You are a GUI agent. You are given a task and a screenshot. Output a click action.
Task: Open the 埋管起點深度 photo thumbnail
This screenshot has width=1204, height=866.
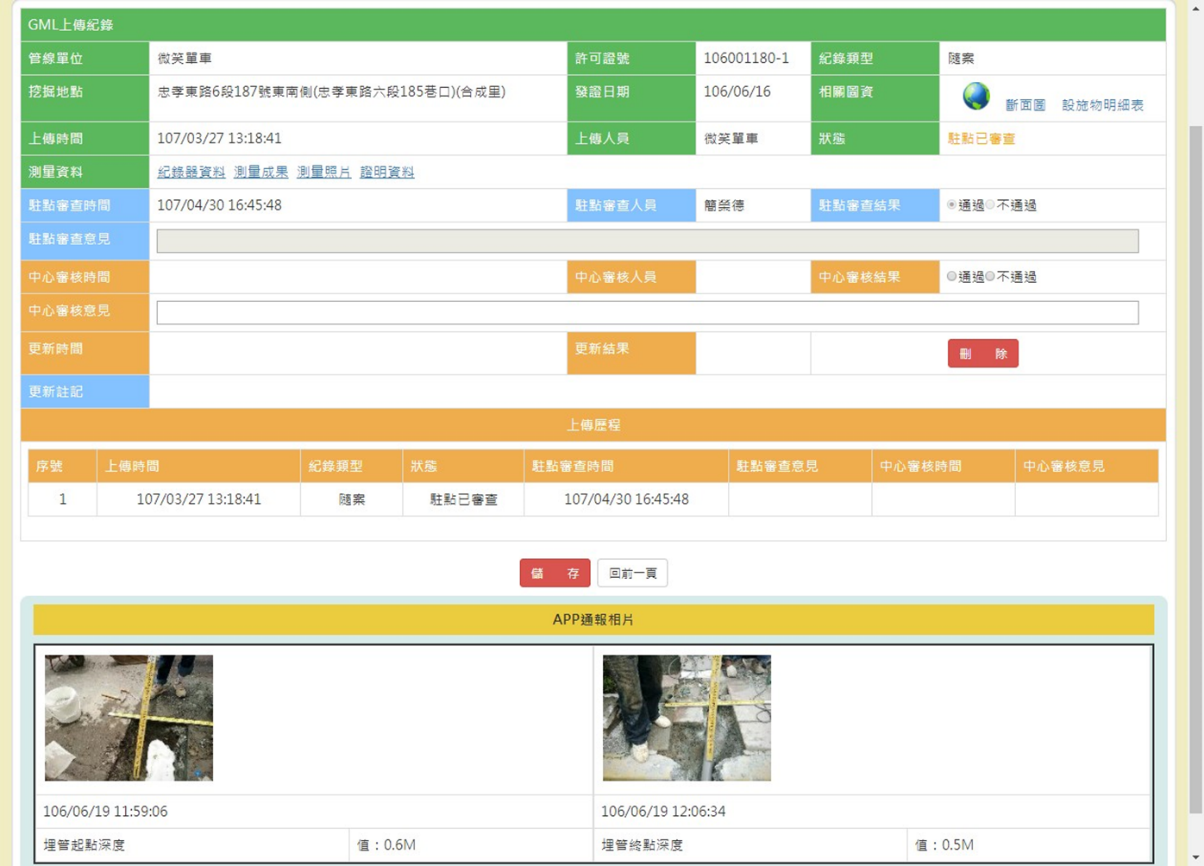[x=129, y=718]
